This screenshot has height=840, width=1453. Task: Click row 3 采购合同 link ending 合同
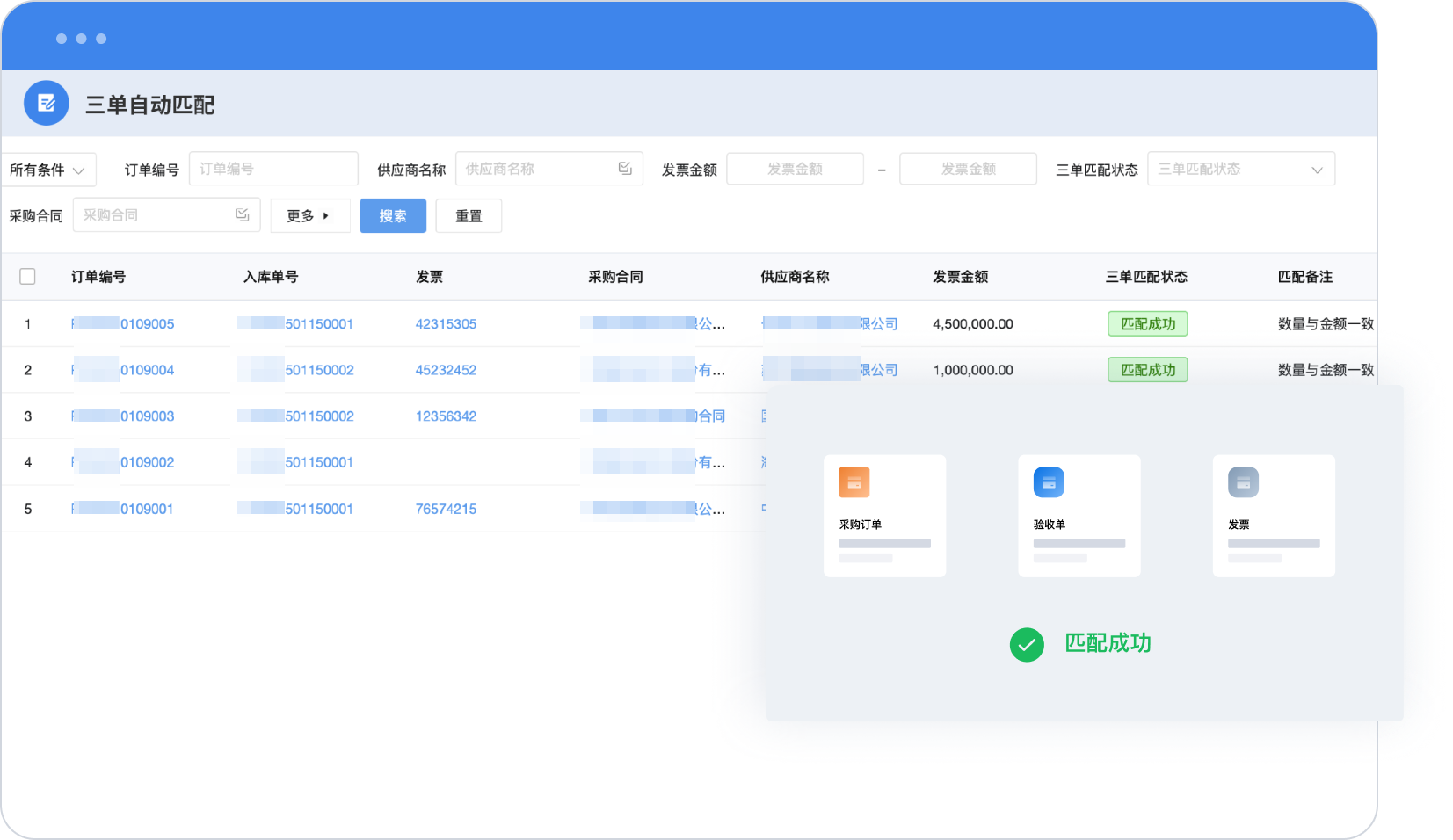click(653, 416)
